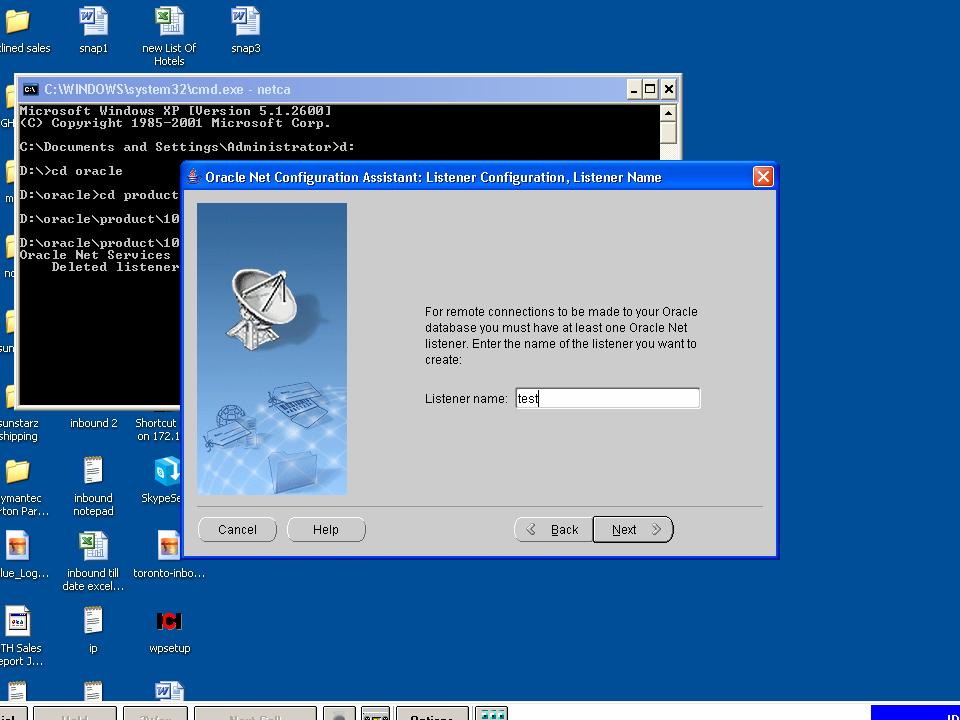
Task: Select the ip text file icon
Action: pos(93,621)
